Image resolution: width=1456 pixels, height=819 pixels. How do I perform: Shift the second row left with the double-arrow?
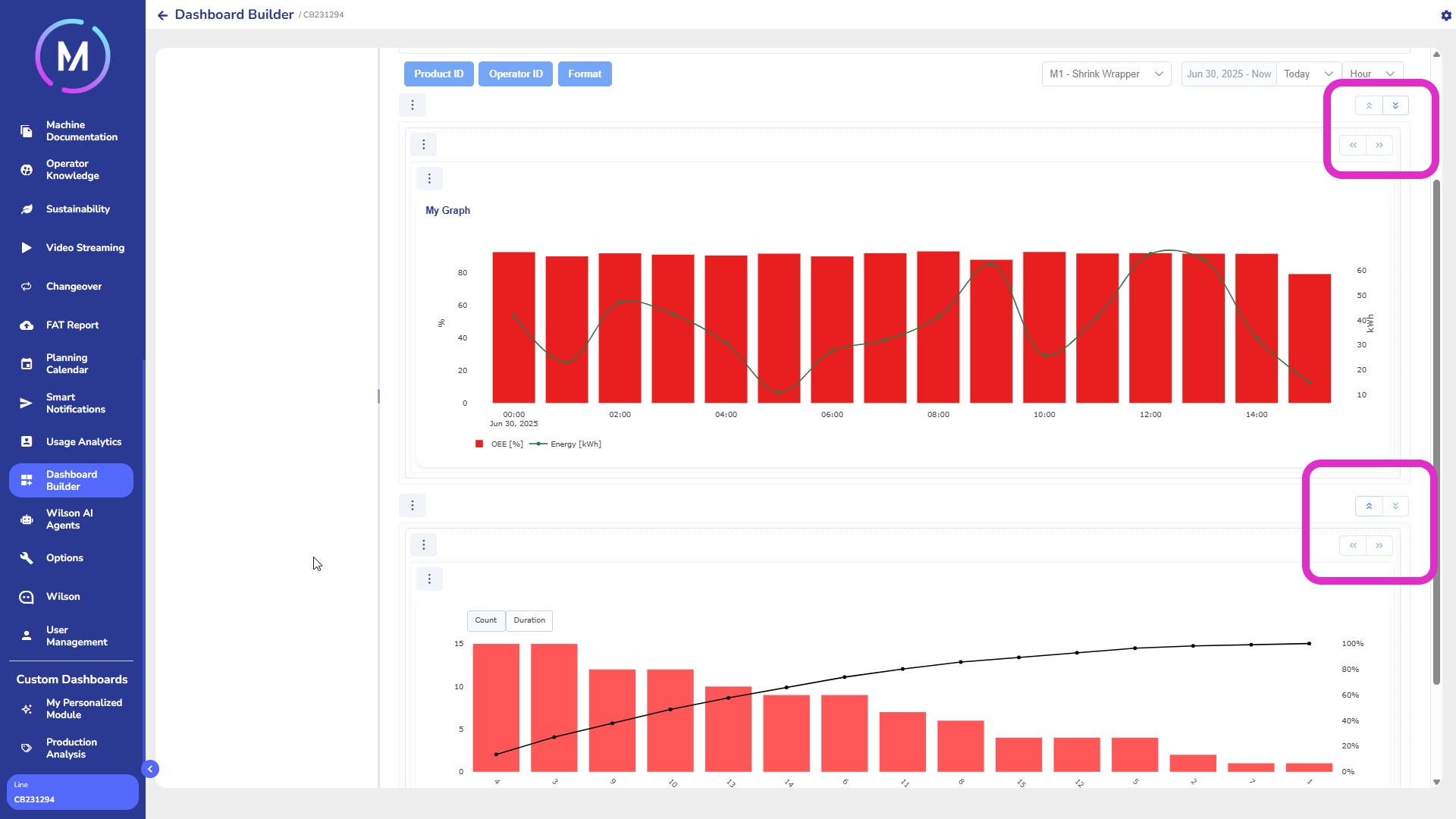click(1353, 545)
